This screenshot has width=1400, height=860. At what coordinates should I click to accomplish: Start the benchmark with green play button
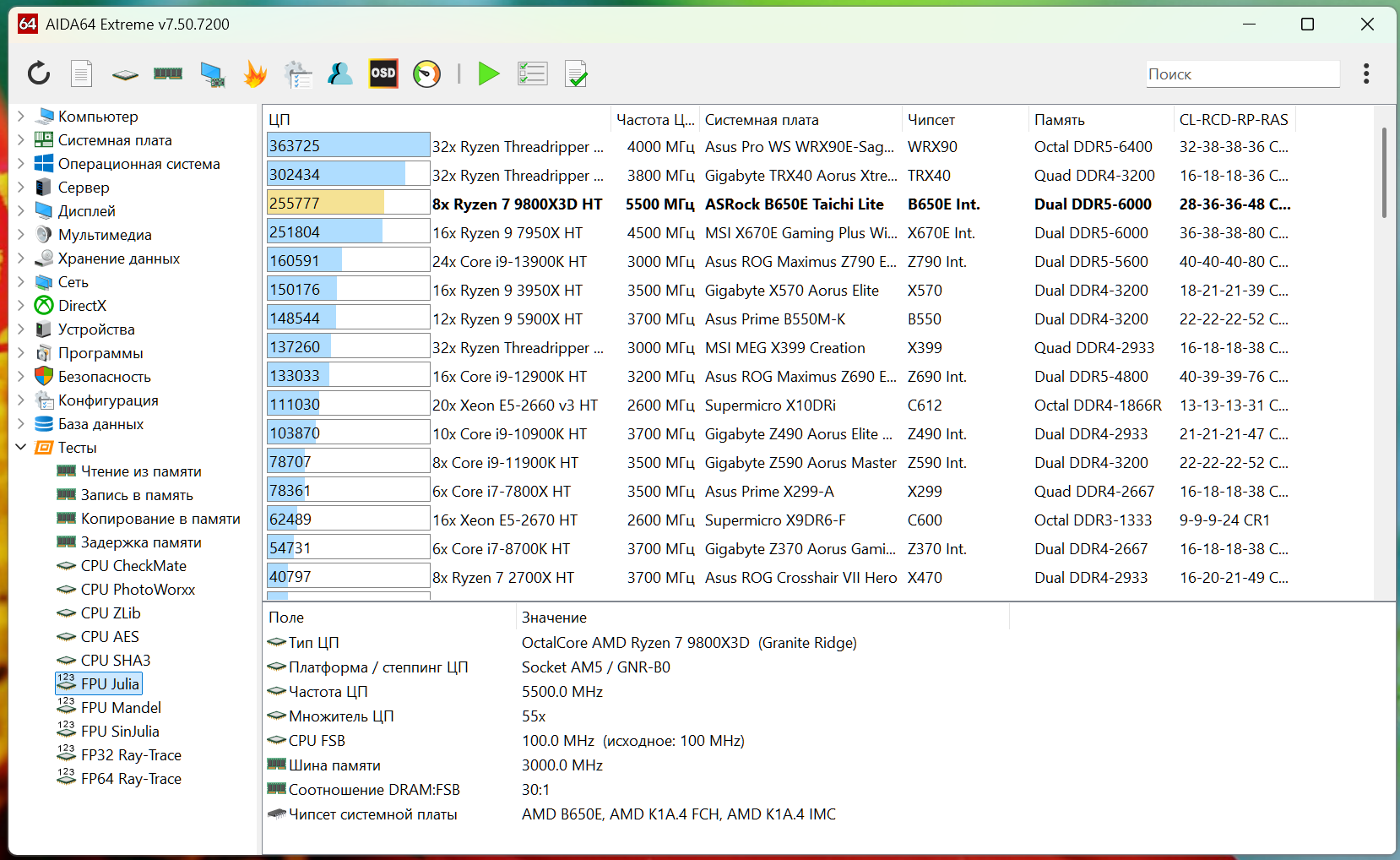tap(488, 73)
